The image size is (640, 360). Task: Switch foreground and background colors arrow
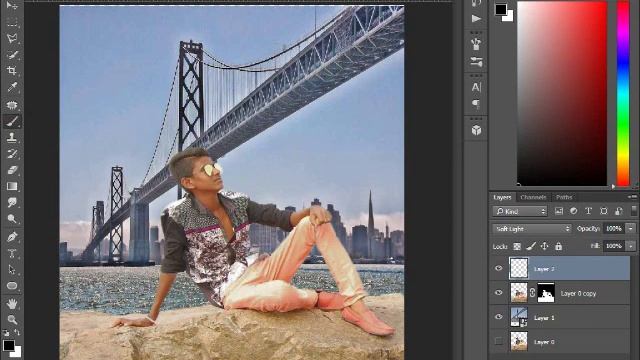click(x=17, y=333)
